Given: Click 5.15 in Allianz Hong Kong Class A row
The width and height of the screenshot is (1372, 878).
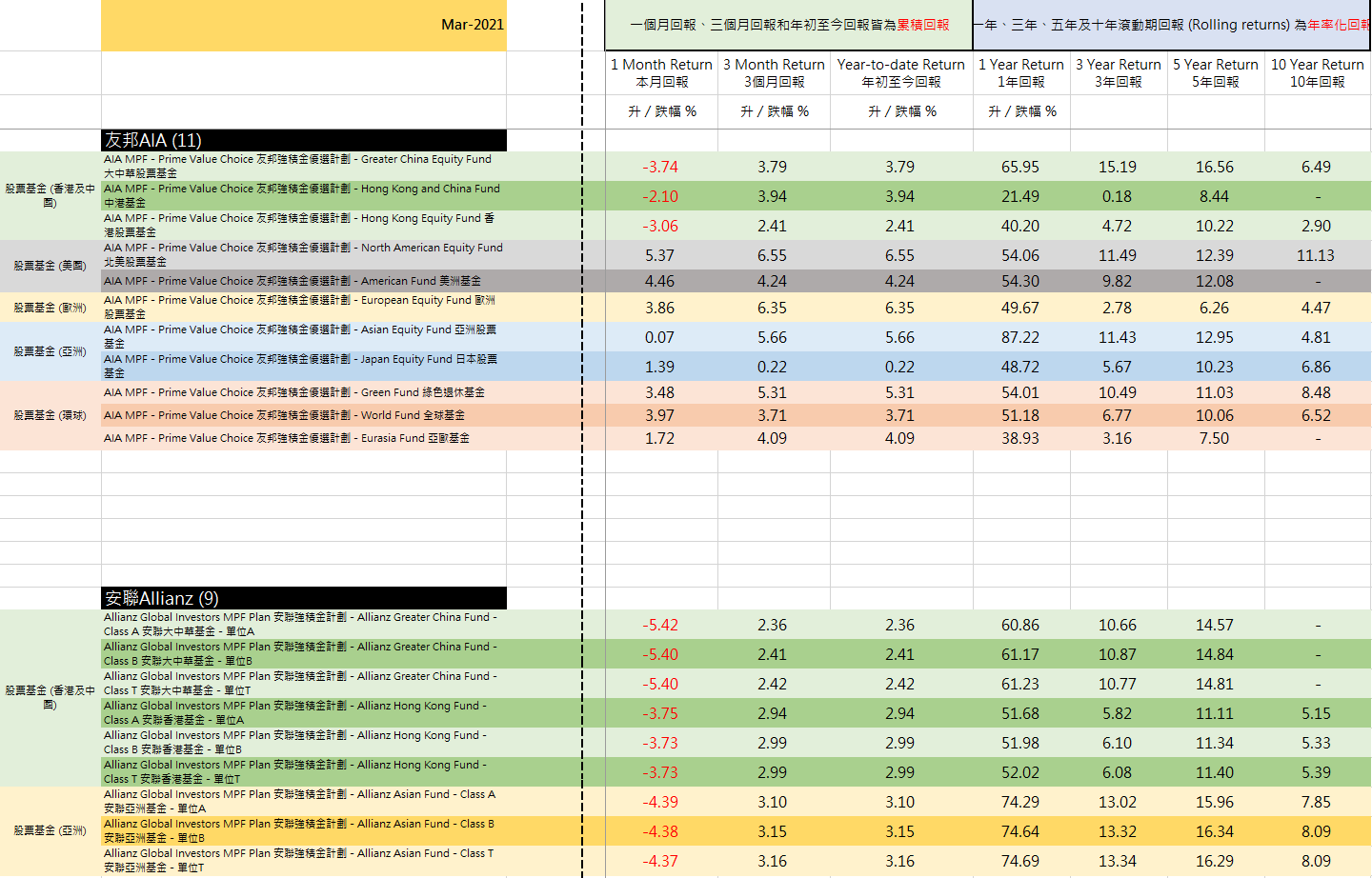Looking at the screenshot, I should [1316, 713].
